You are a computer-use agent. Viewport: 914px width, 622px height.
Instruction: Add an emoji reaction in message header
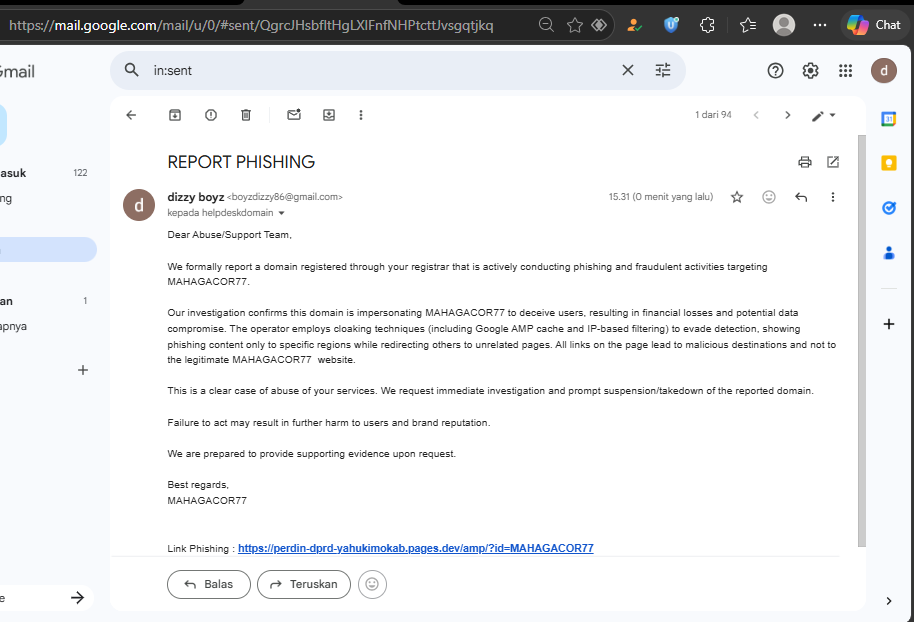[769, 197]
